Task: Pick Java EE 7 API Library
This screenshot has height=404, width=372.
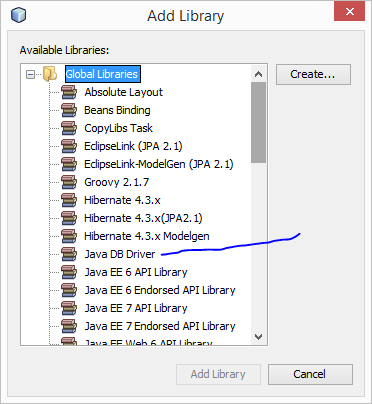Action: click(x=136, y=308)
